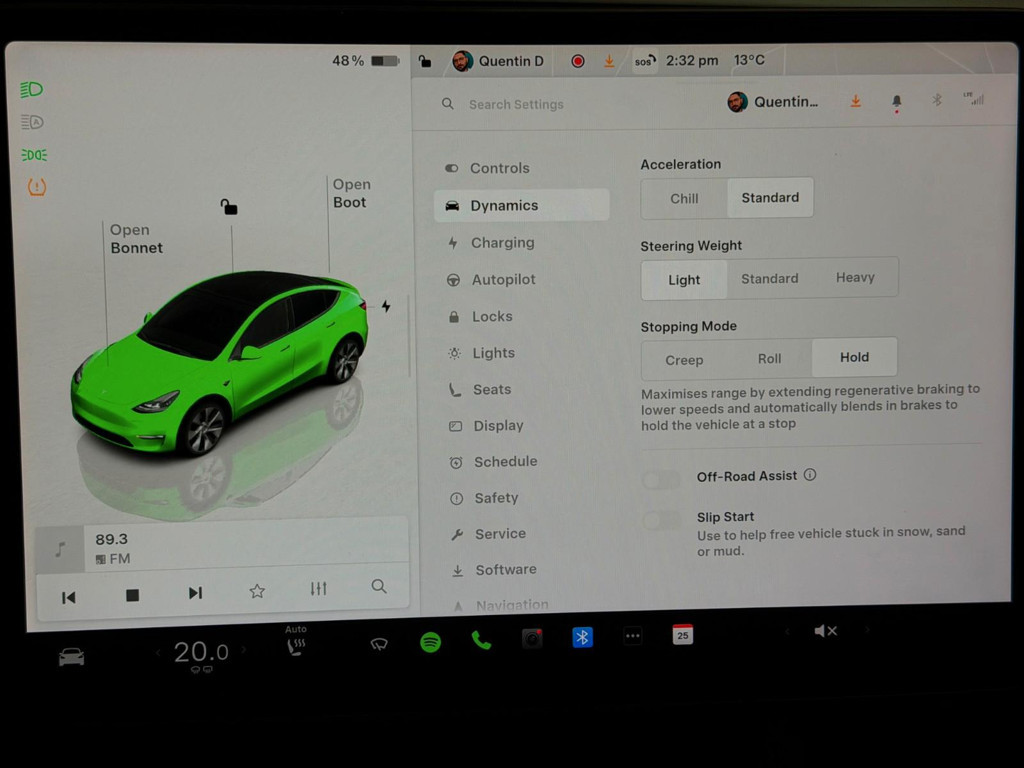Open the Calendar app showing the 25th
The width and height of the screenshot is (1024, 768).
pos(683,636)
